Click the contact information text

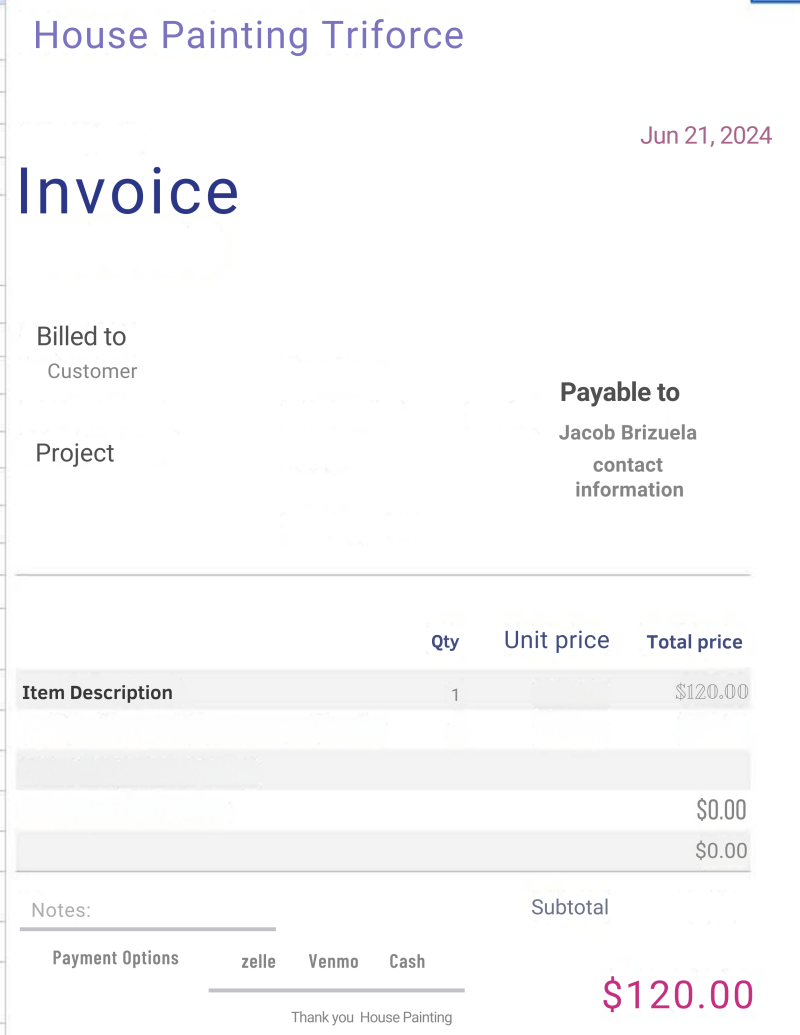click(x=629, y=477)
